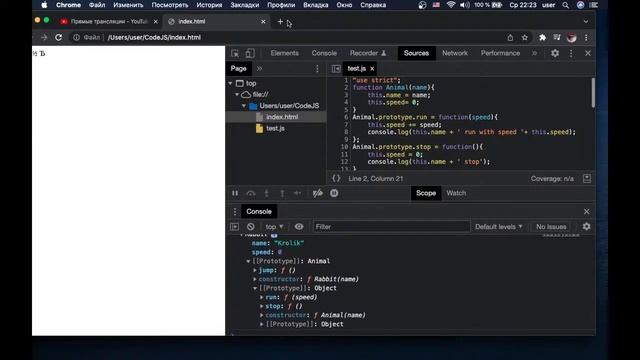The height and width of the screenshot is (360, 640).
Task: Click the pretty print braces icon
Action: [x=336, y=178]
